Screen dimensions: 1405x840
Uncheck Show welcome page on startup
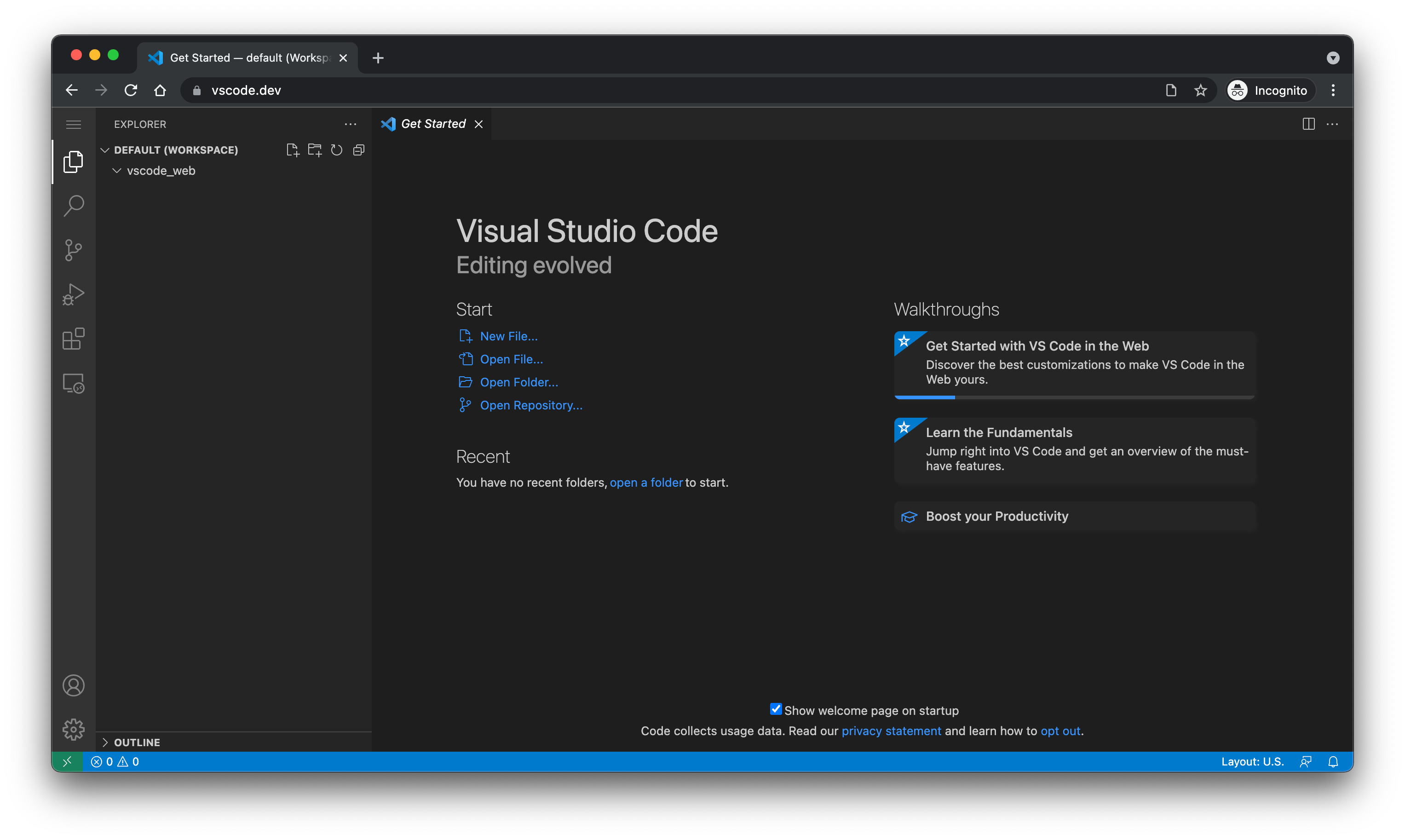(776, 709)
